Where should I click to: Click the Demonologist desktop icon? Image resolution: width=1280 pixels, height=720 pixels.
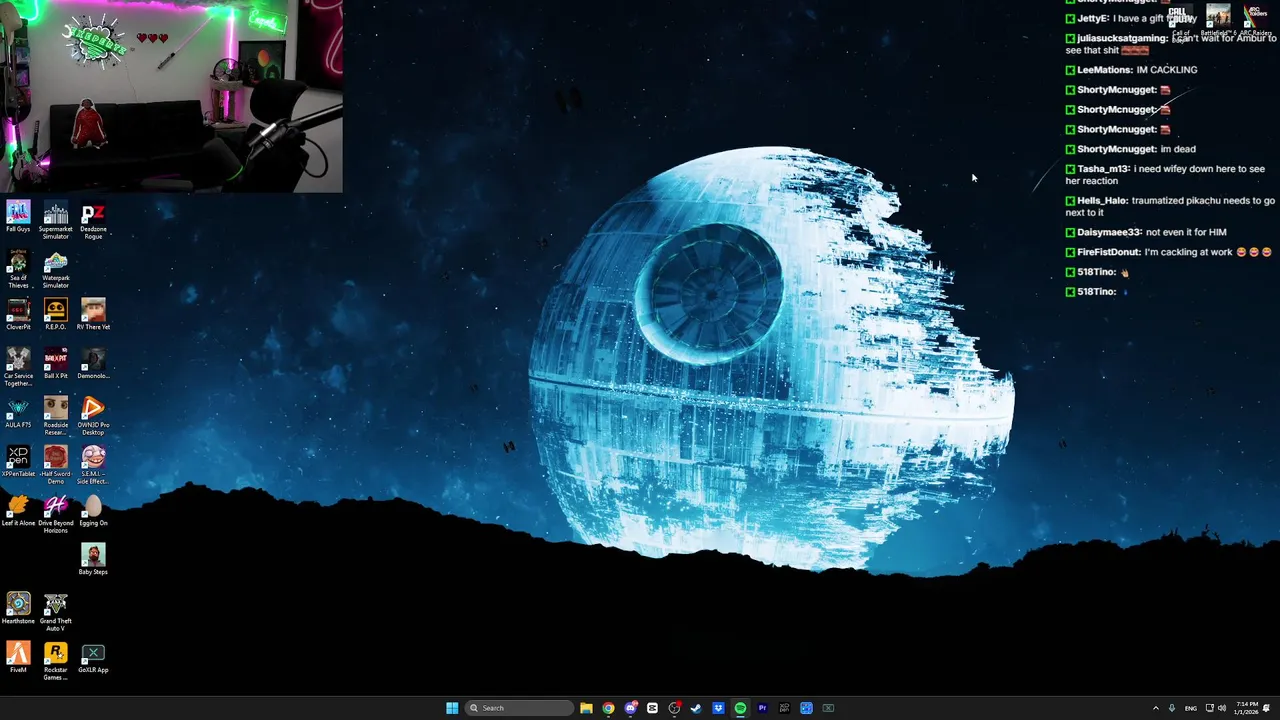coord(93,364)
